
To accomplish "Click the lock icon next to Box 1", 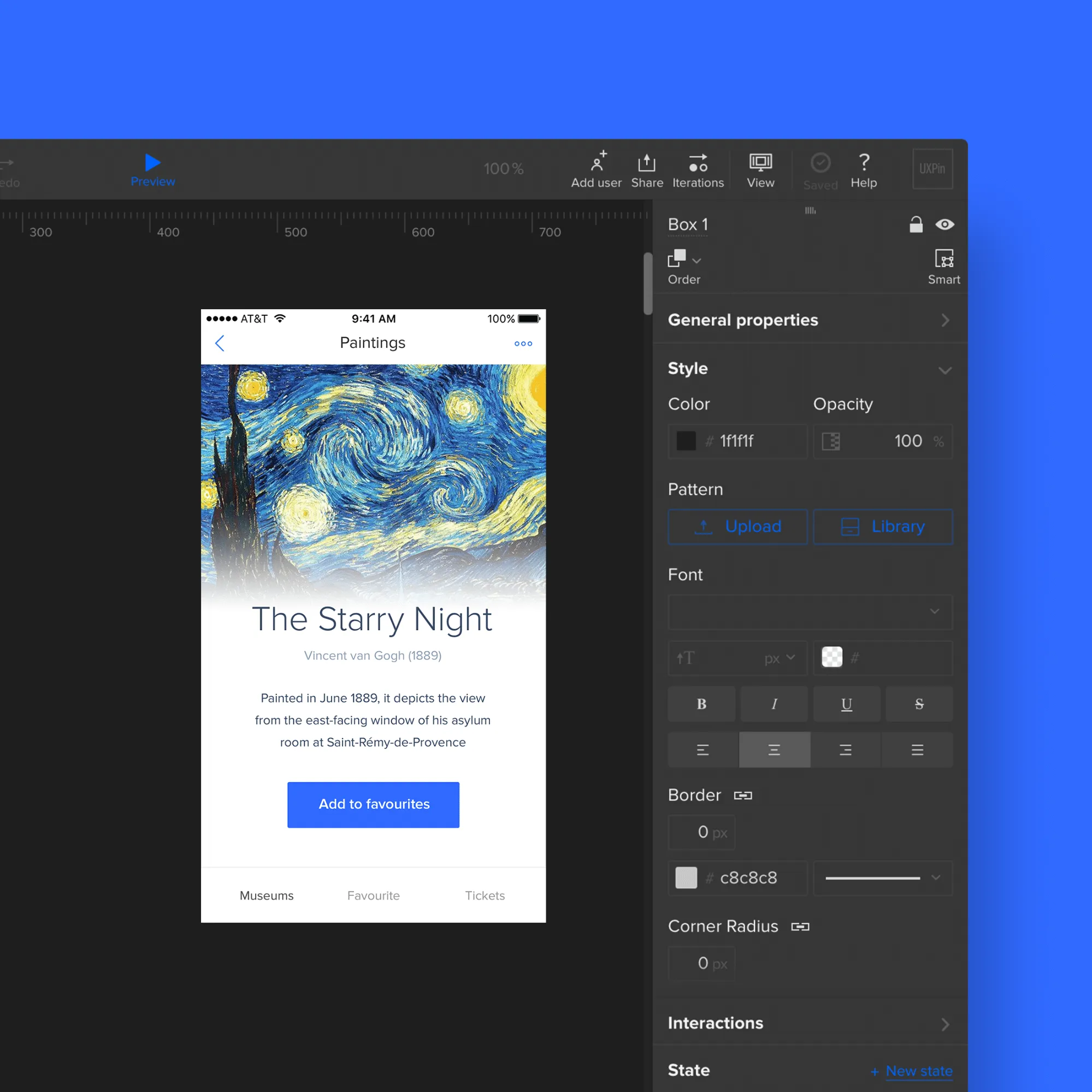I will pyautogui.click(x=917, y=224).
